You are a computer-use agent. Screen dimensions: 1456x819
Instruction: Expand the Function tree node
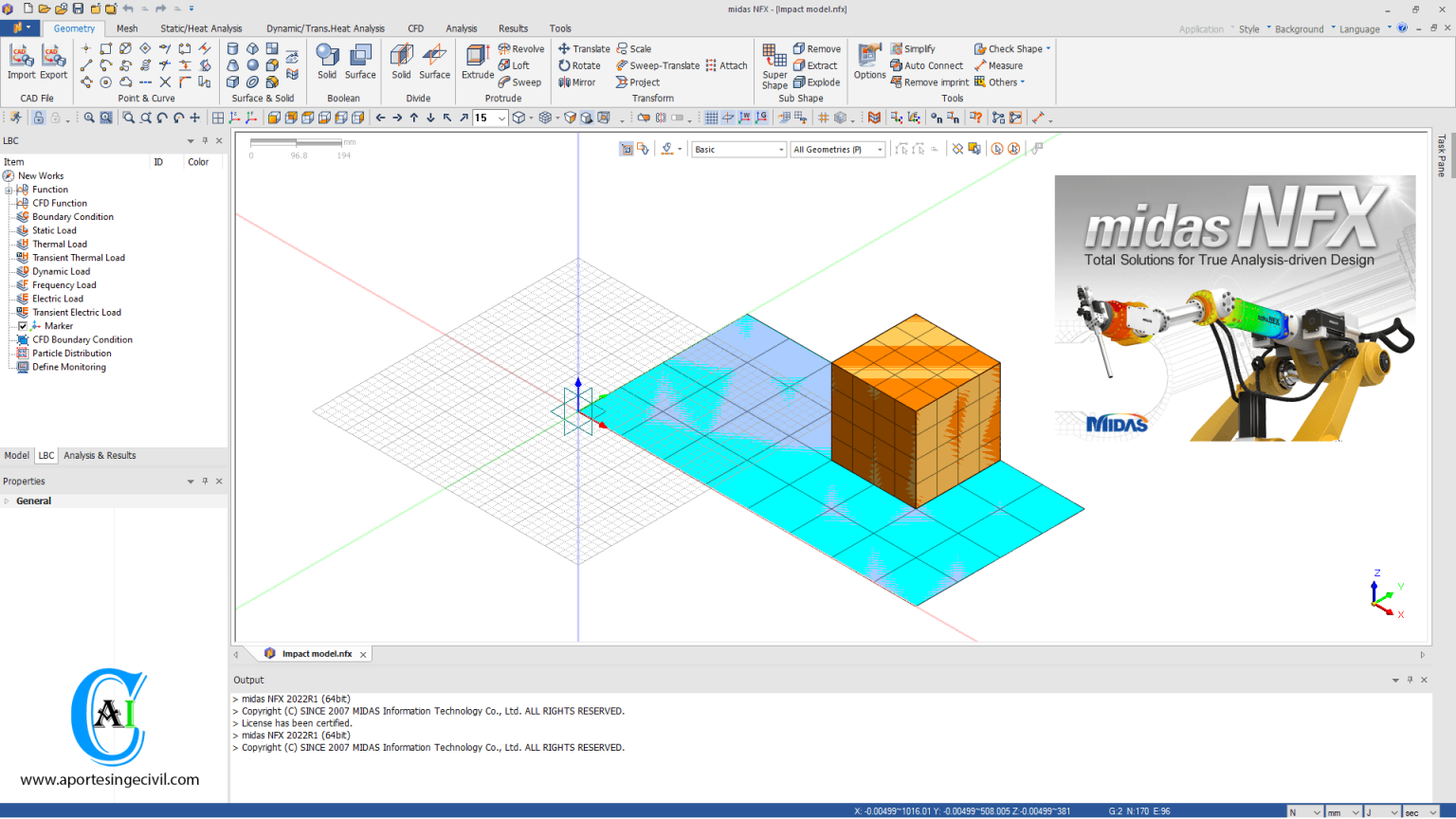9,190
